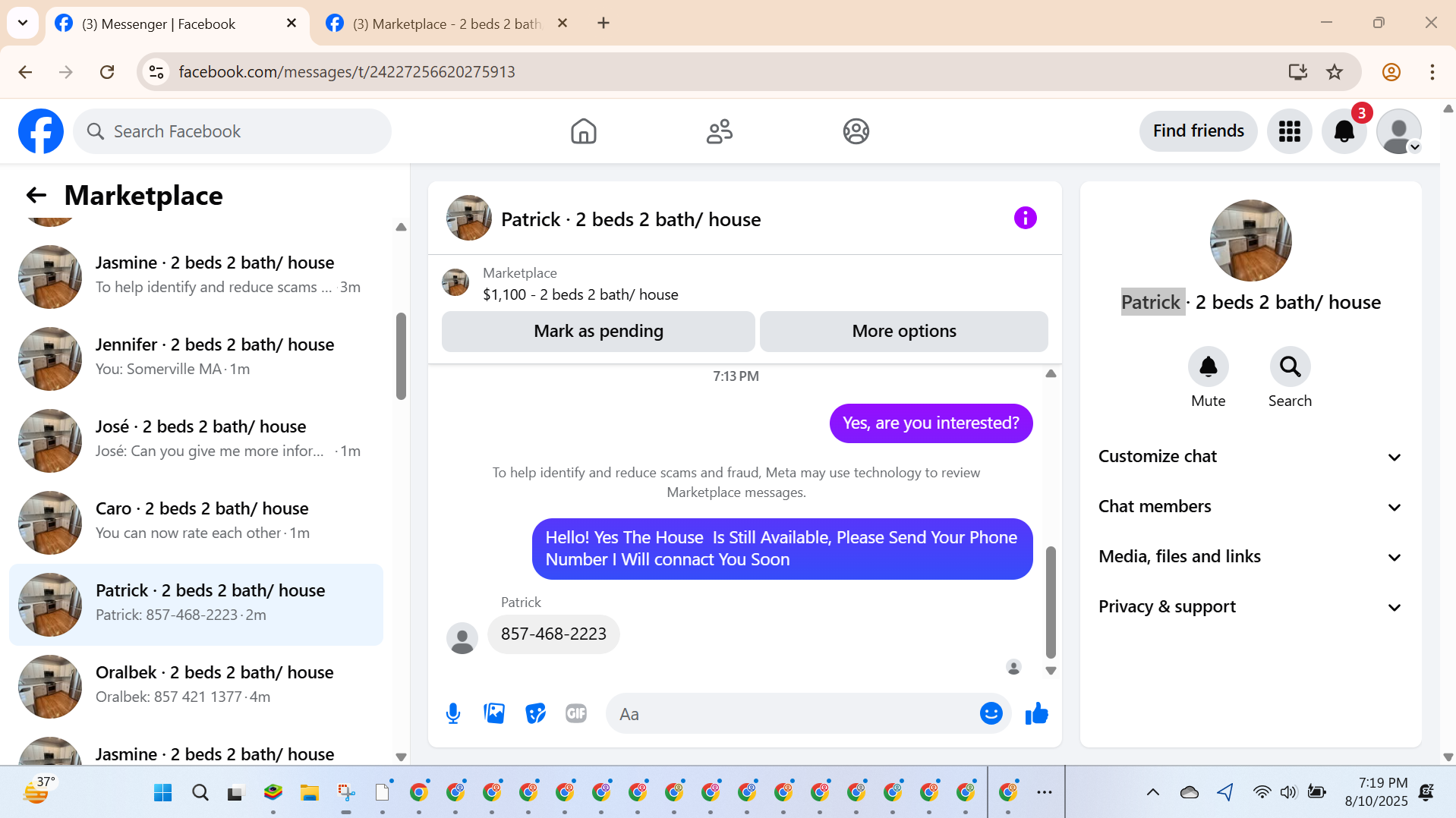Open a new browser tab

click(604, 24)
